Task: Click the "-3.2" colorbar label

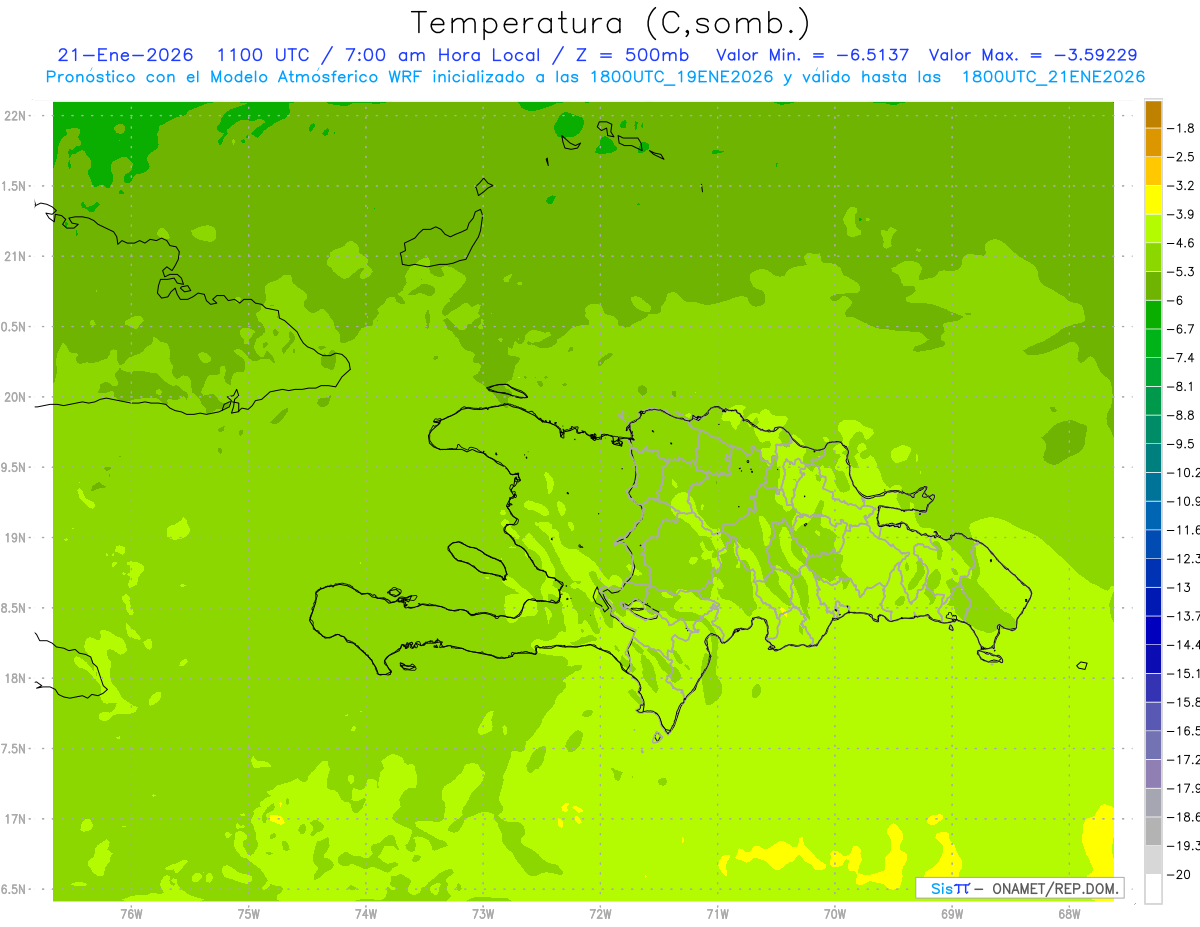Action: coord(1183,186)
